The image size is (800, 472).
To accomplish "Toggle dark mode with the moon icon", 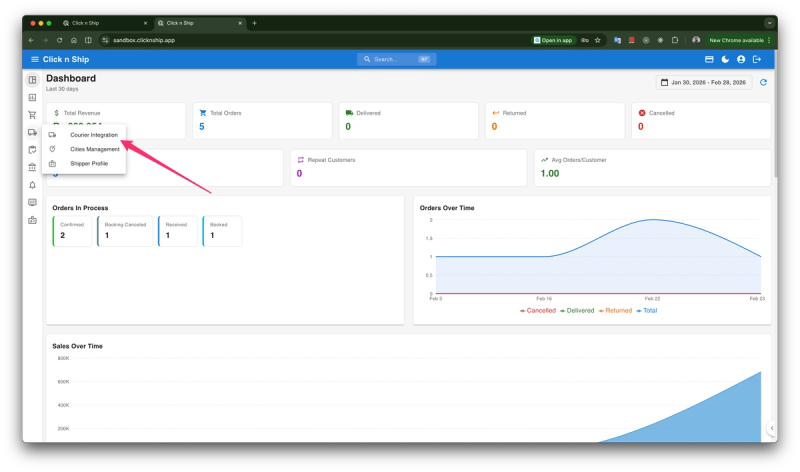I will 725,59.
